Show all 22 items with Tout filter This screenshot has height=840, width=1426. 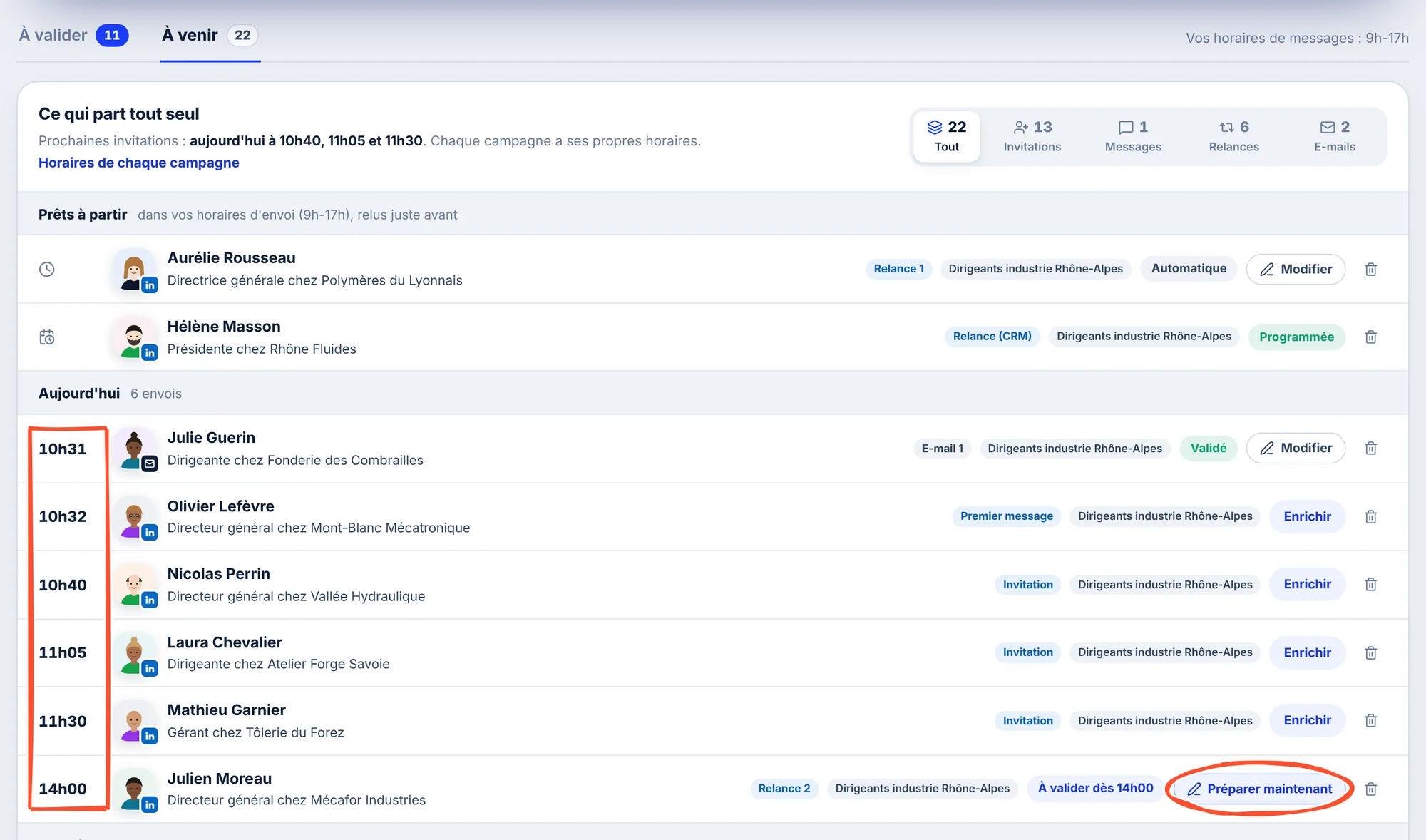tap(947, 136)
